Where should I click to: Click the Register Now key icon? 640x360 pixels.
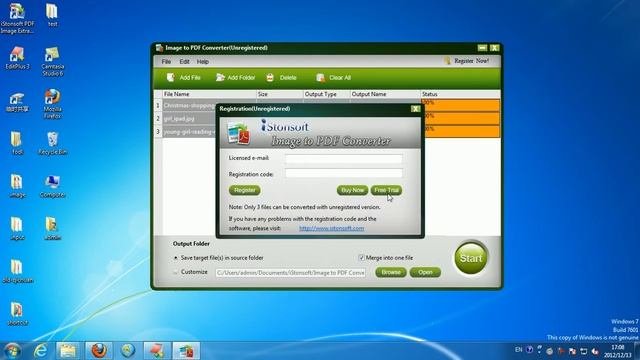(447, 61)
